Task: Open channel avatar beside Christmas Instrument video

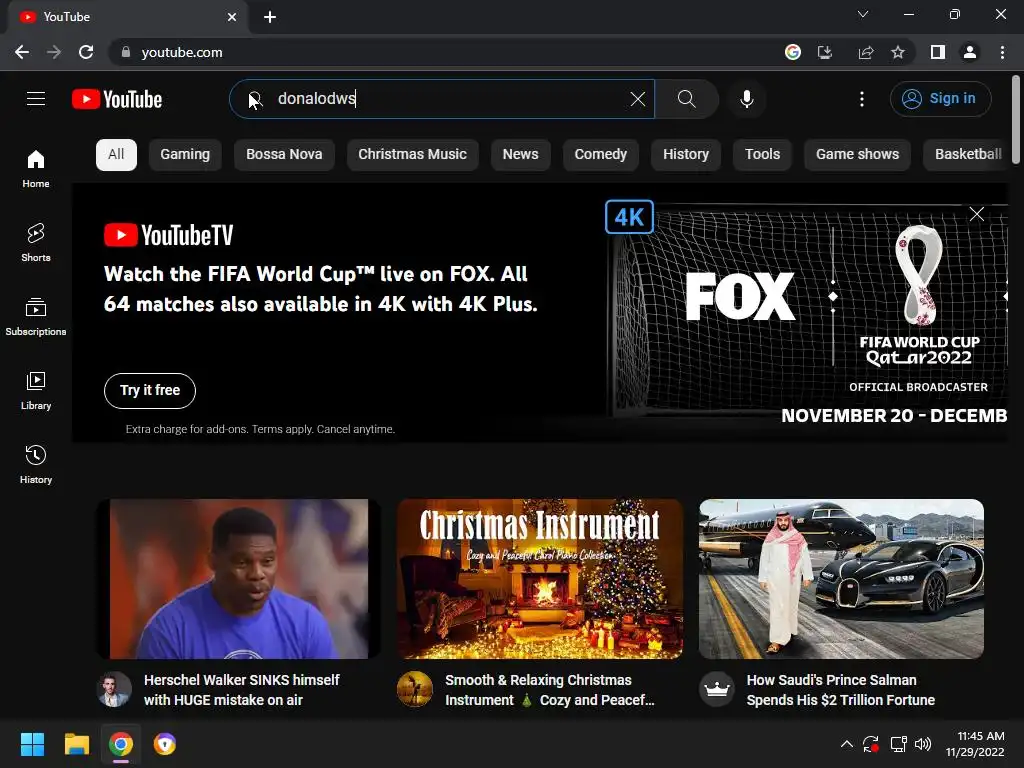Action: [x=415, y=689]
